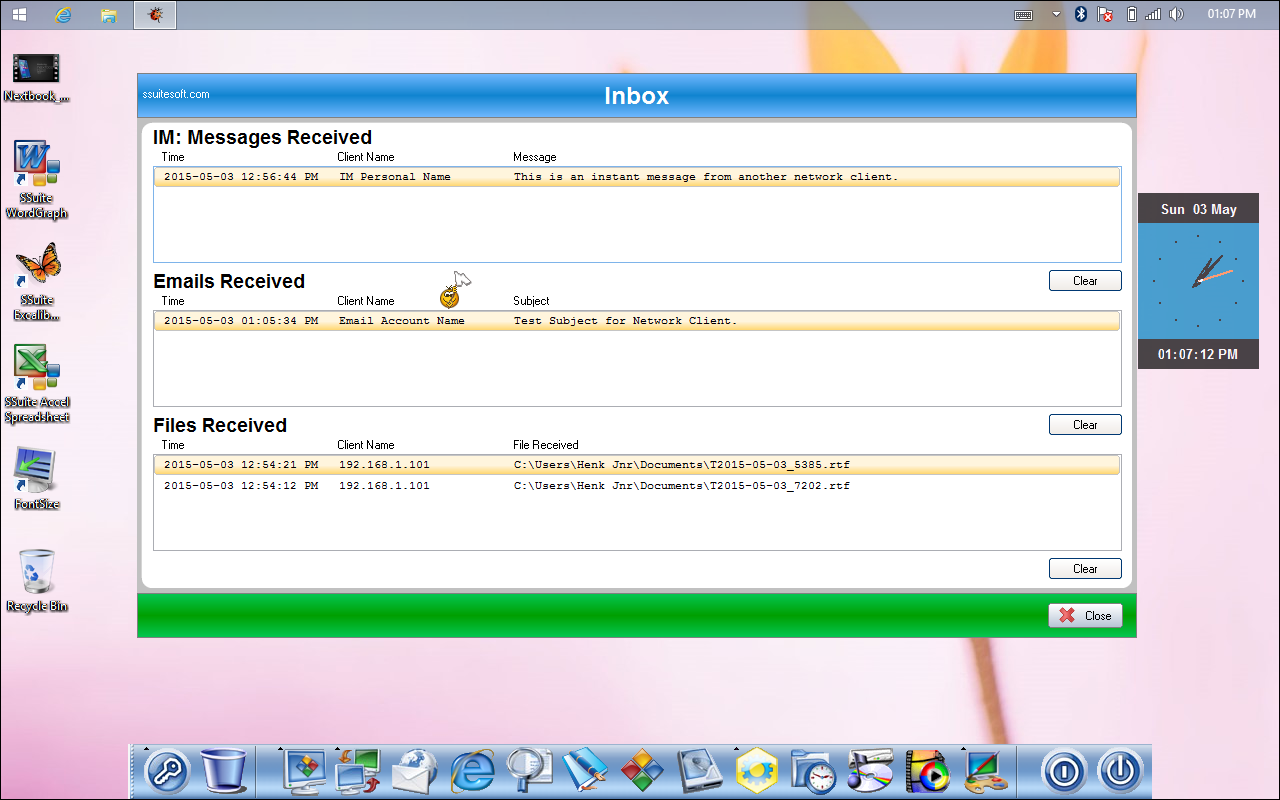The image size is (1280, 800).
Task: Open the yellow hexagon gear settings icon
Action: click(757, 771)
